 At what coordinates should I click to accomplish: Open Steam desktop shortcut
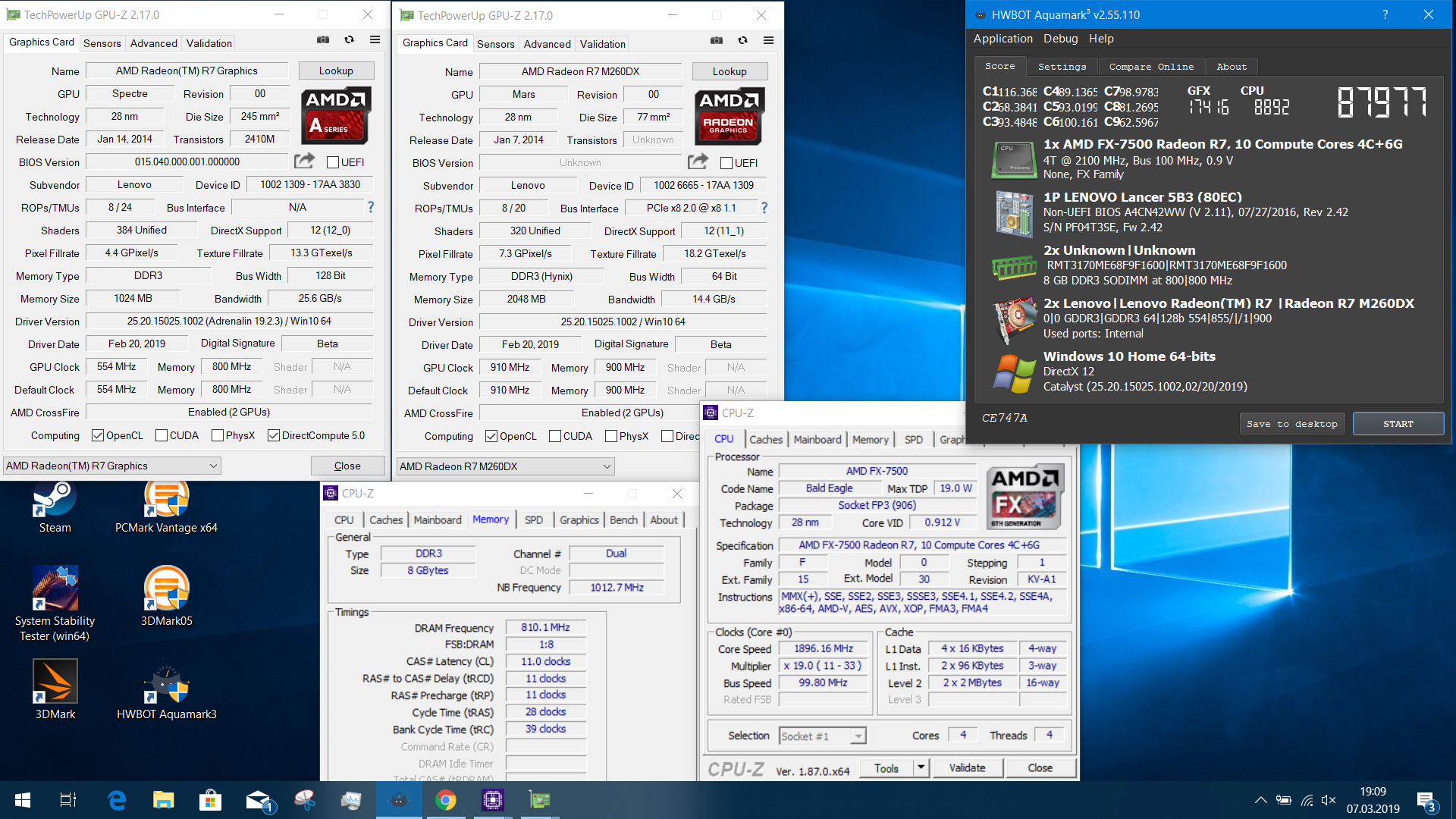(x=55, y=508)
